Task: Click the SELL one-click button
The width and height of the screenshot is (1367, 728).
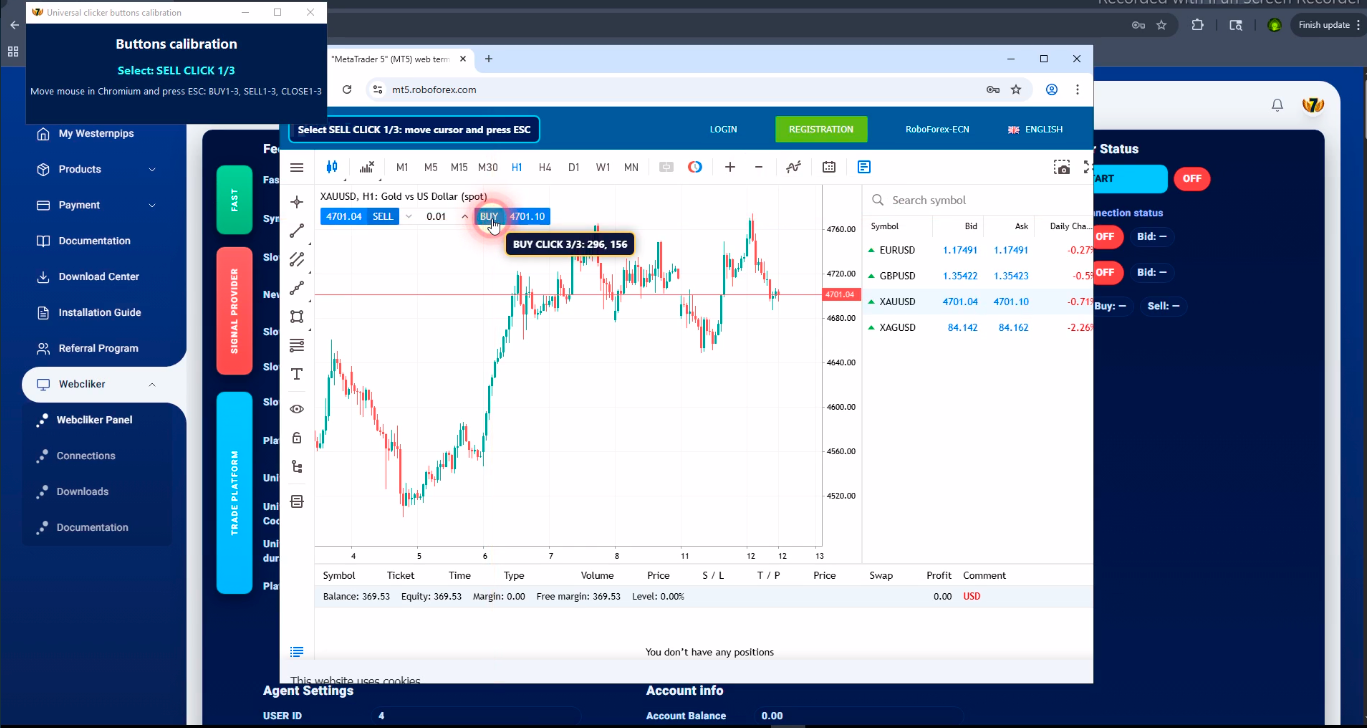Action: click(383, 216)
